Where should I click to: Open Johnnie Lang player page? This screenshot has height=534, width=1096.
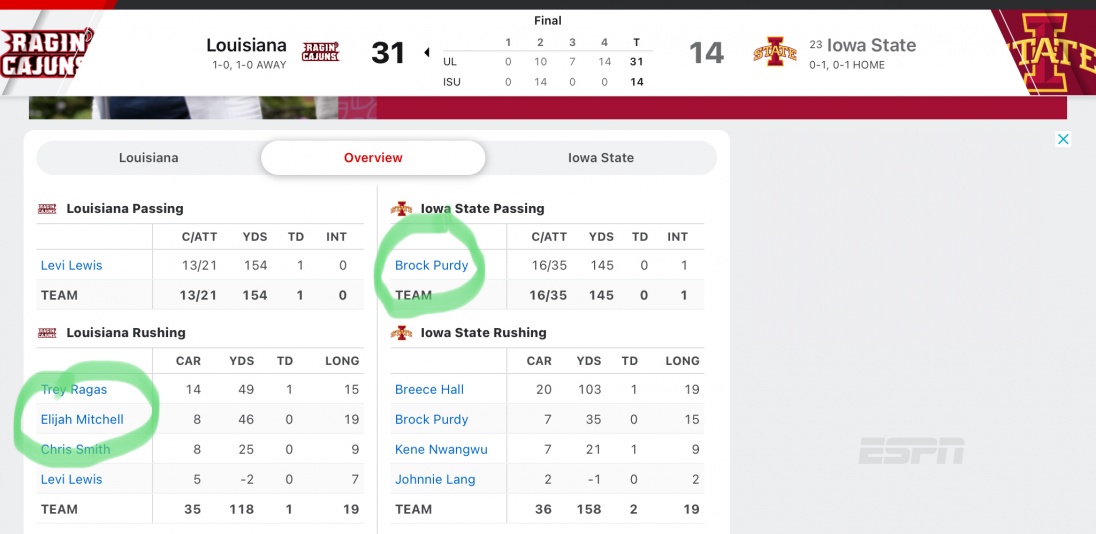[x=435, y=479]
